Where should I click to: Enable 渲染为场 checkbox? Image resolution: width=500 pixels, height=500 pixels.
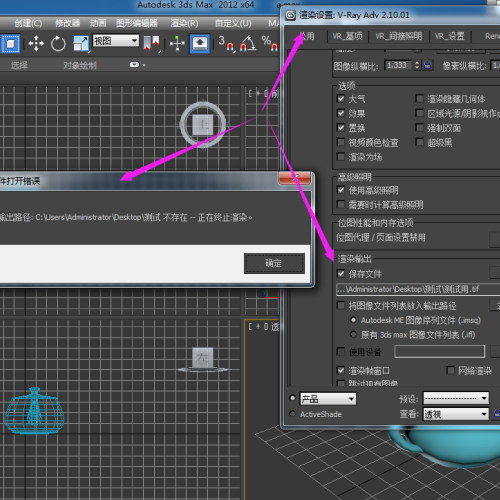pyautogui.click(x=341, y=157)
